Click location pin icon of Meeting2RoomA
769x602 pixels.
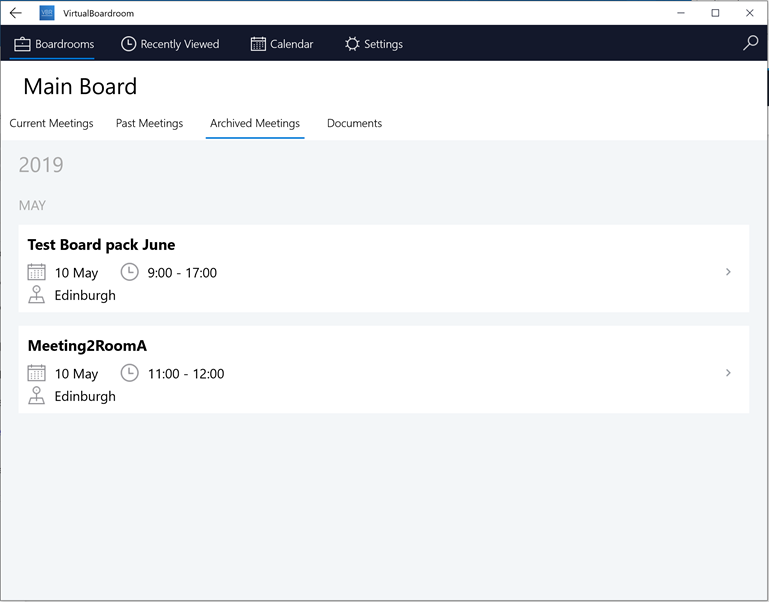pyautogui.click(x=36, y=395)
